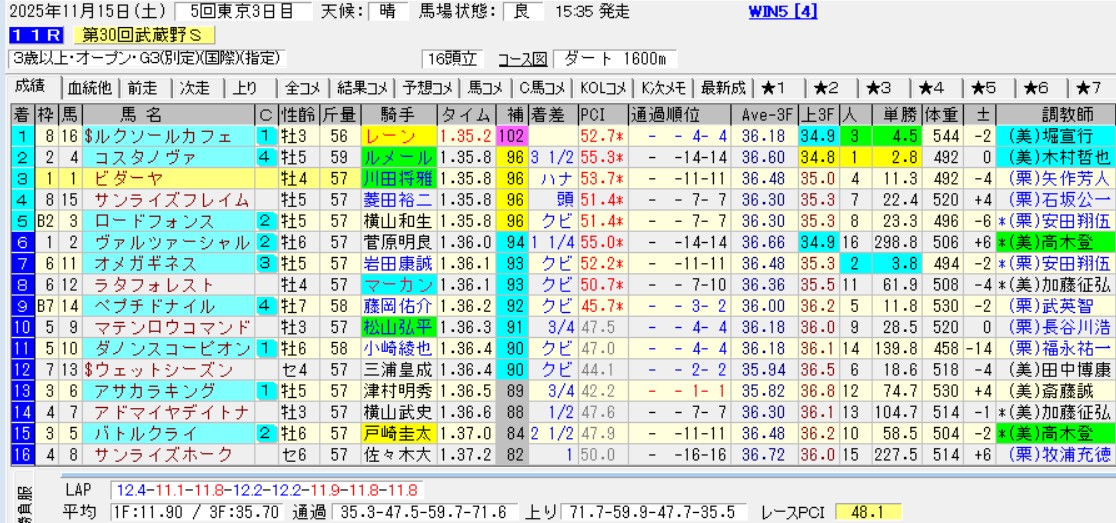Sort by タイム column header
This screenshot has width=1116, height=523.
465,112
